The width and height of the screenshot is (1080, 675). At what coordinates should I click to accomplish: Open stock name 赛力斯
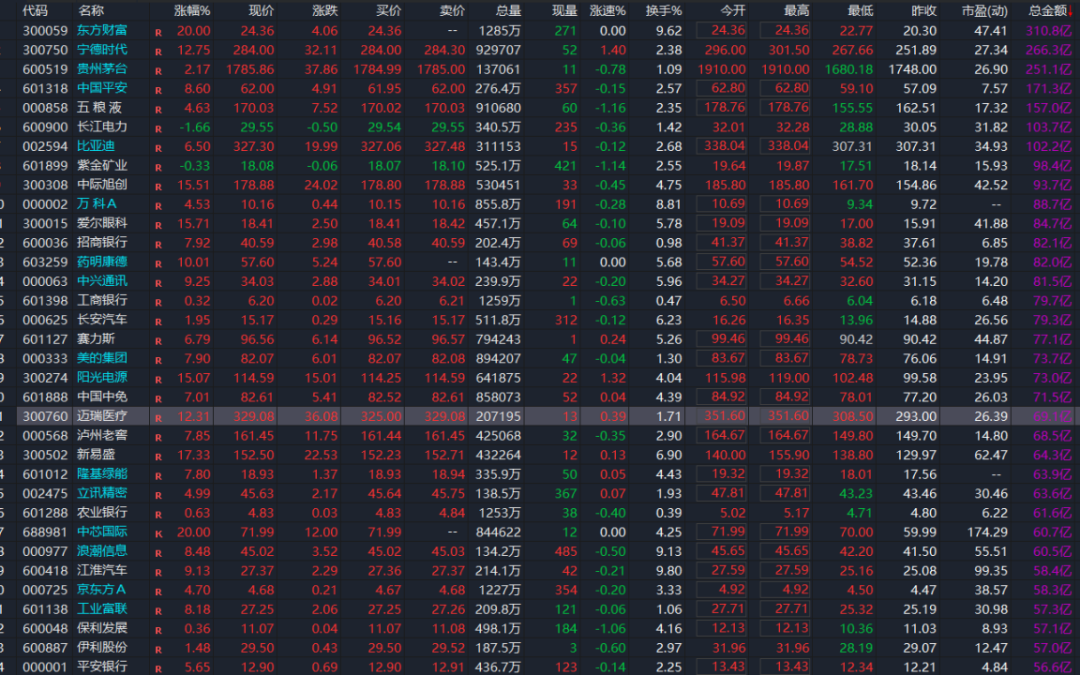[x=96, y=339]
